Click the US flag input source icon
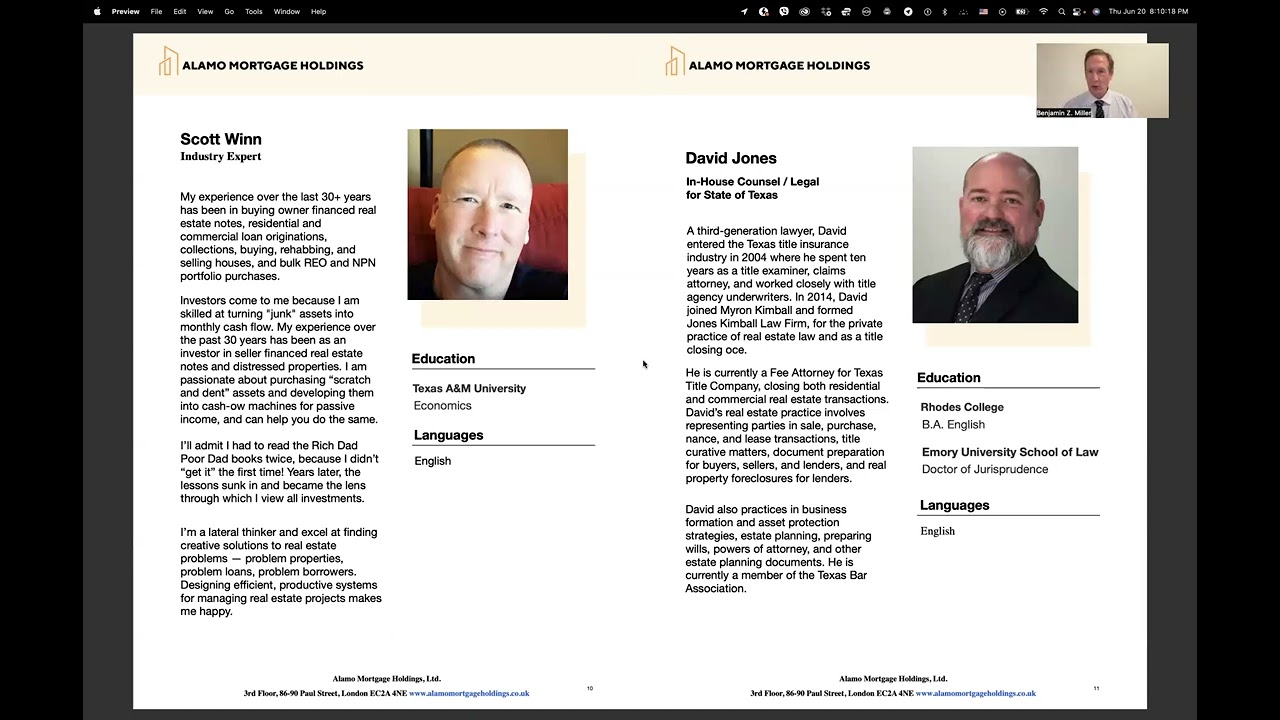Viewport: 1280px width, 720px height. pos(984,11)
